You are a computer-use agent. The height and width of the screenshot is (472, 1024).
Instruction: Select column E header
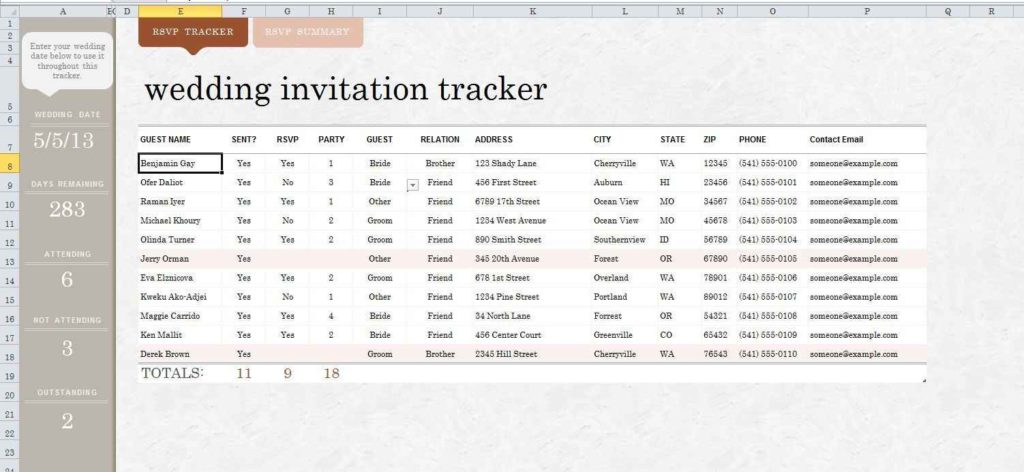click(180, 11)
